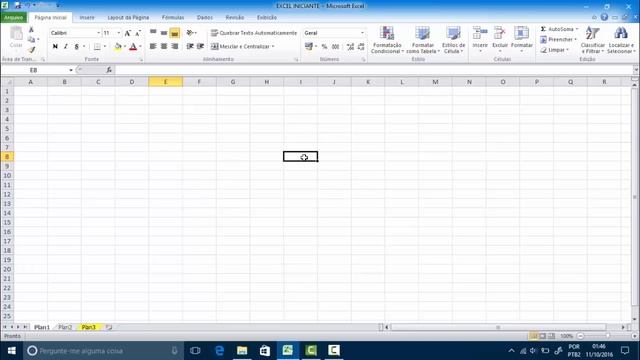640x360 pixels.
Task: Click the accounting currency format icon
Action: click(309, 47)
